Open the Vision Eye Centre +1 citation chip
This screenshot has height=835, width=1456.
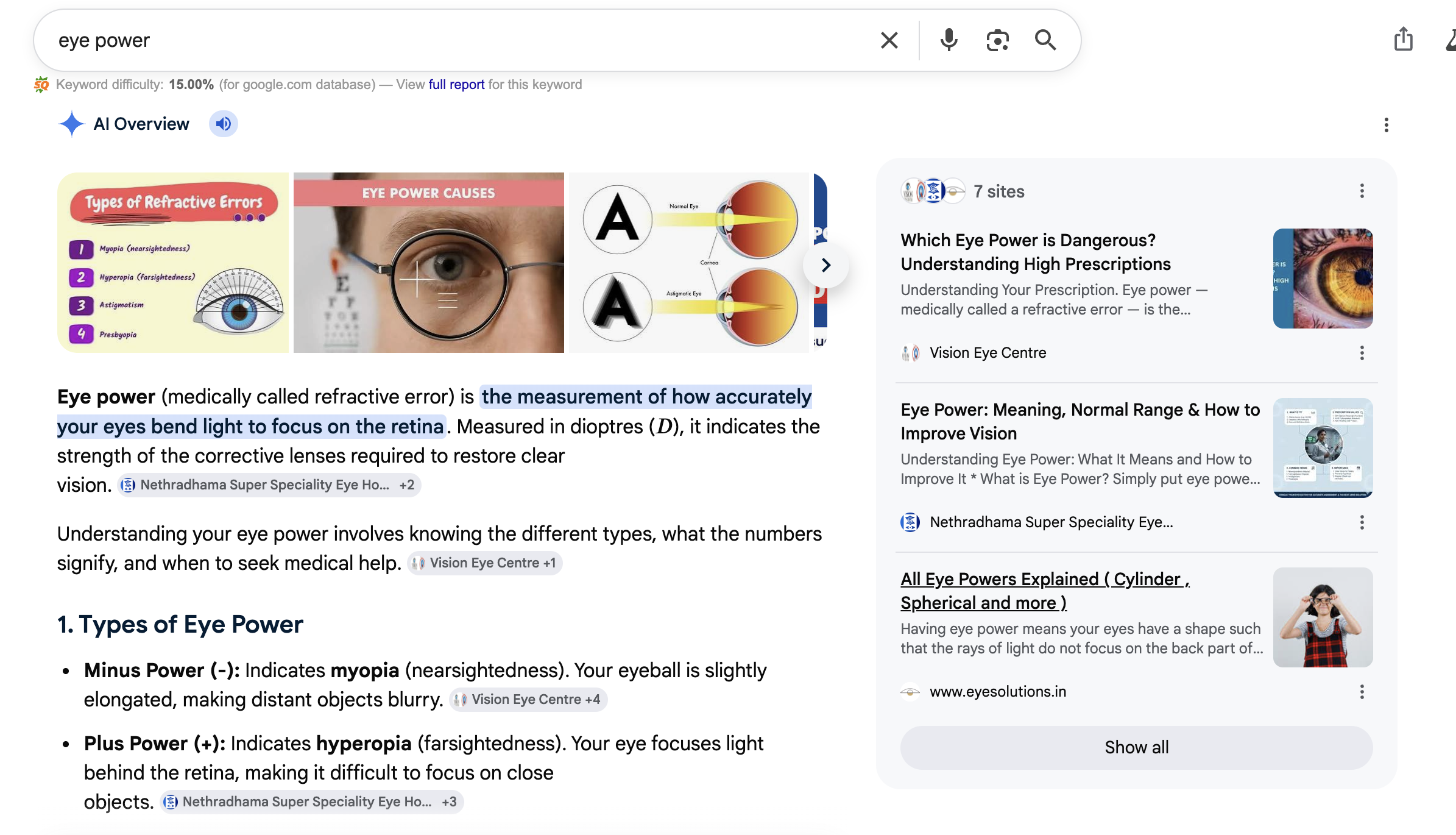point(485,563)
